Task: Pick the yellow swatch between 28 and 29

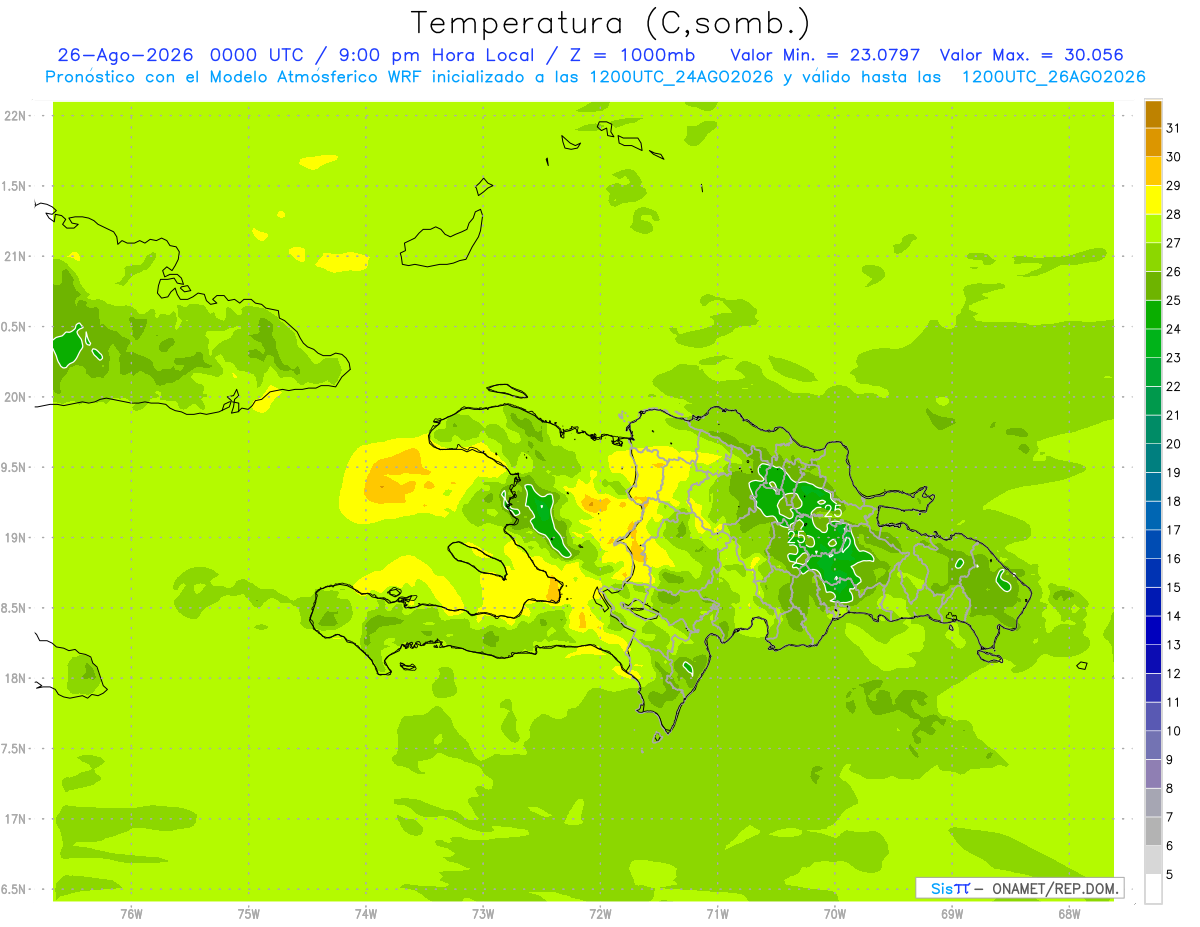Action: click(x=1153, y=200)
